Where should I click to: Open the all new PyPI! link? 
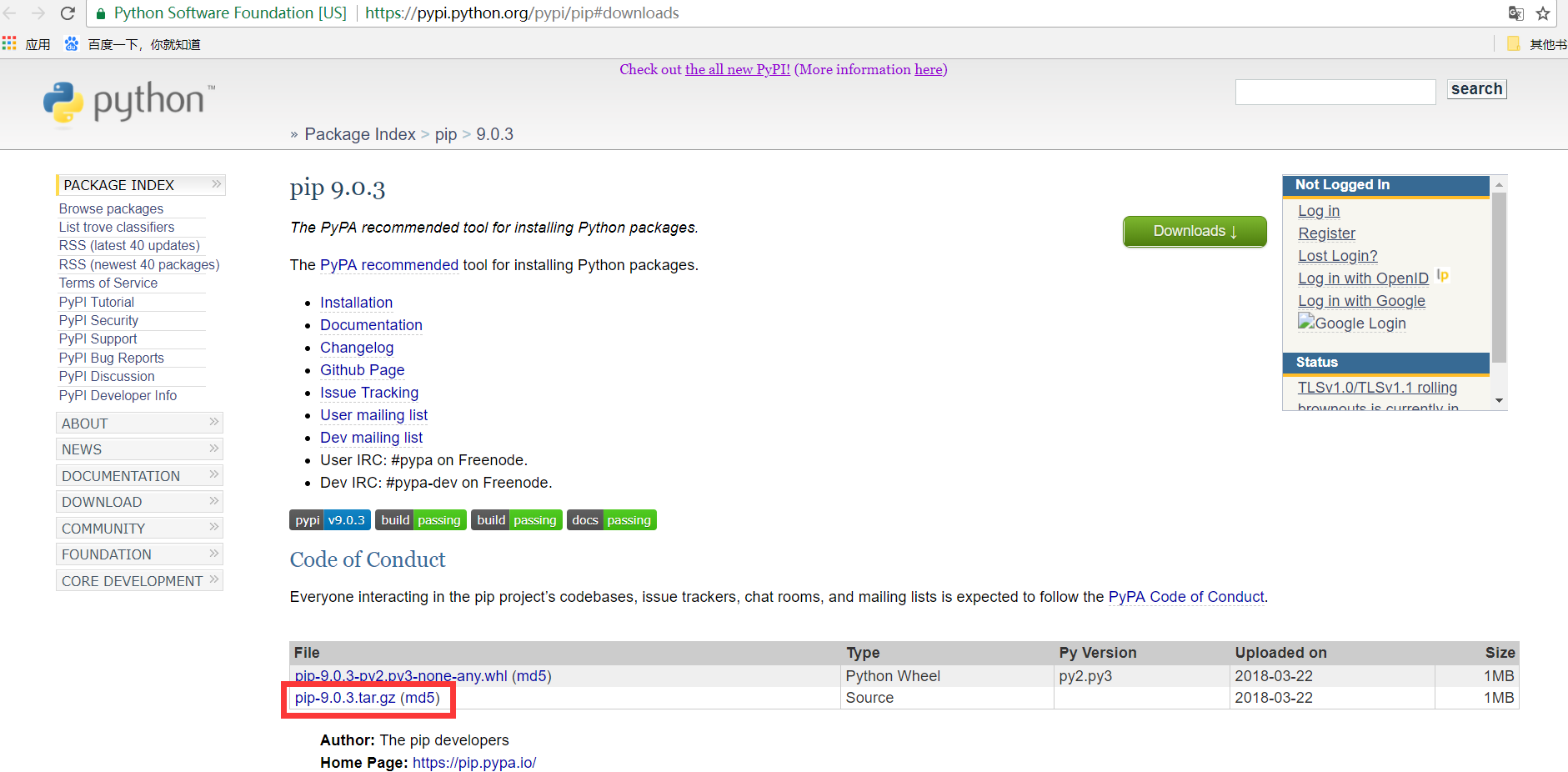click(x=737, y=69)
